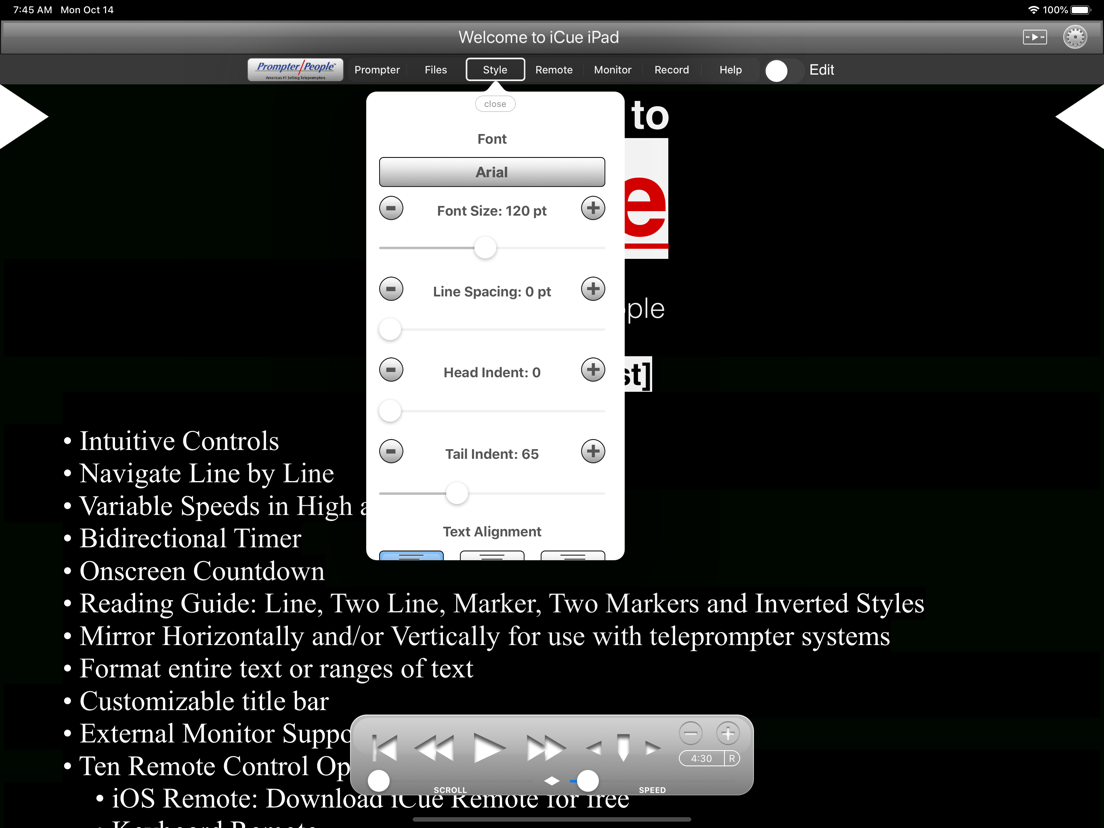1104x828 pixels.
Task: Toggle the R timer reset button
Action: [x=732, y=758]
